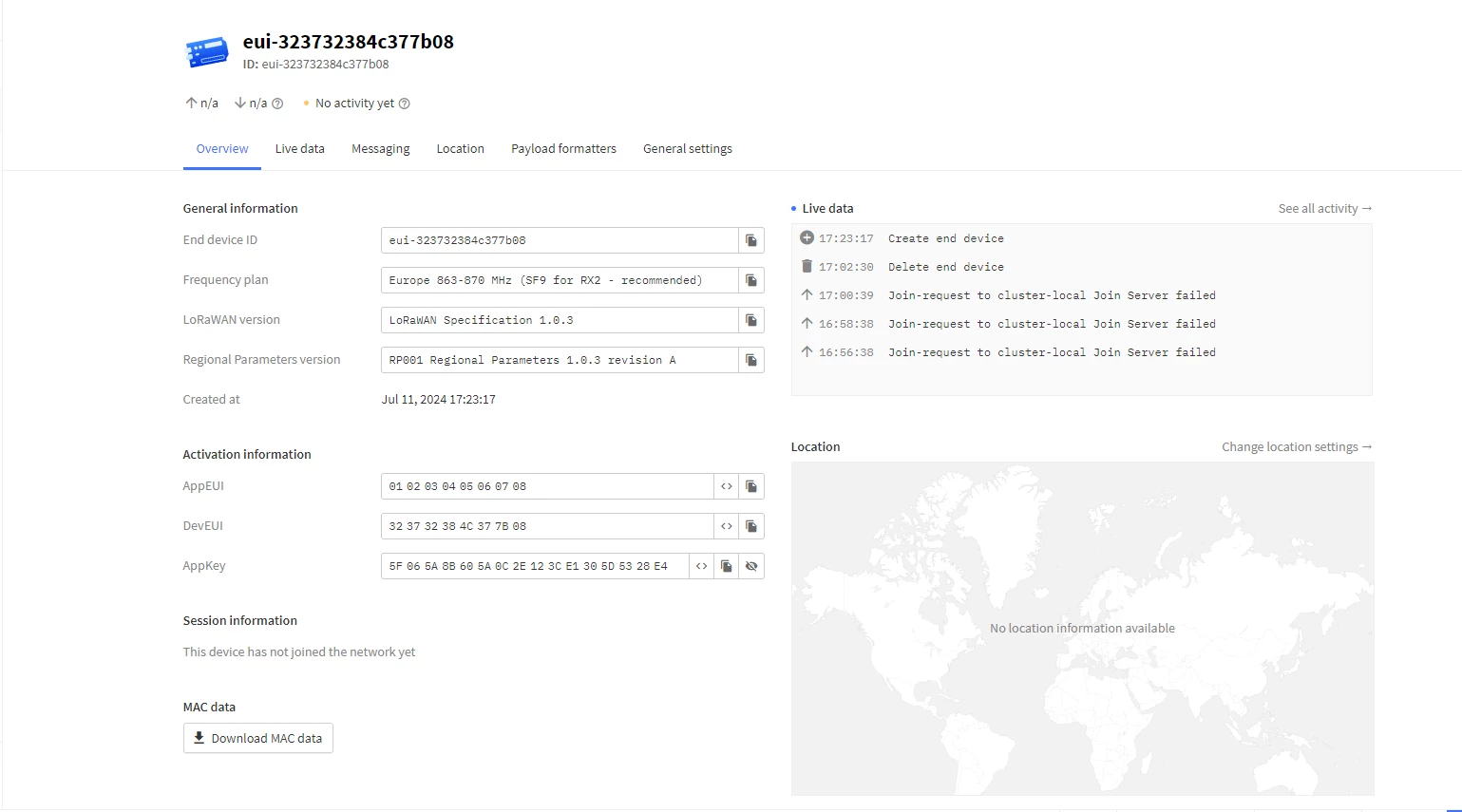
Task: Open the Live data tab
Action: point(300,149)
